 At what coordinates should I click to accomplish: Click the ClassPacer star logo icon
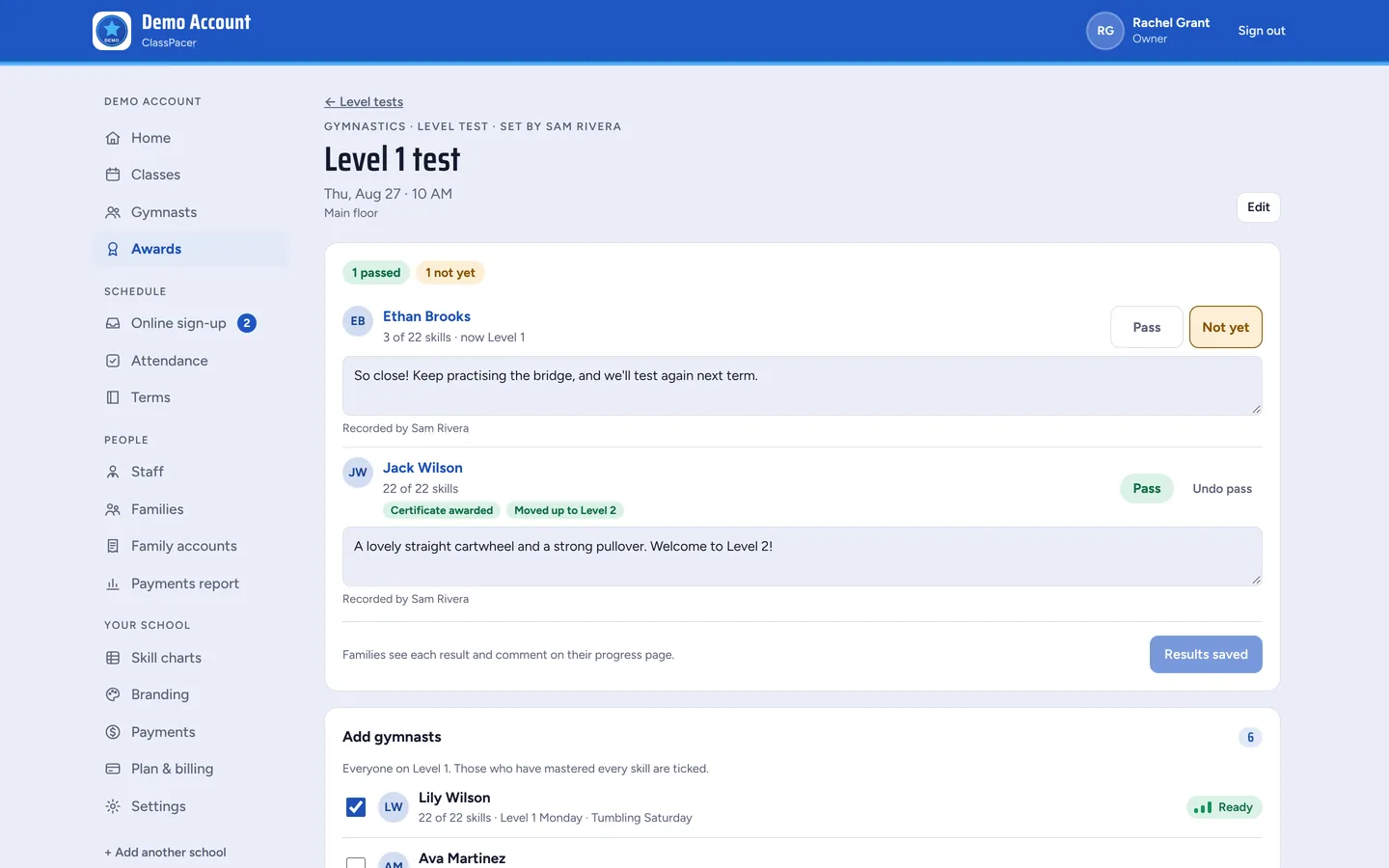coord(112,31)
